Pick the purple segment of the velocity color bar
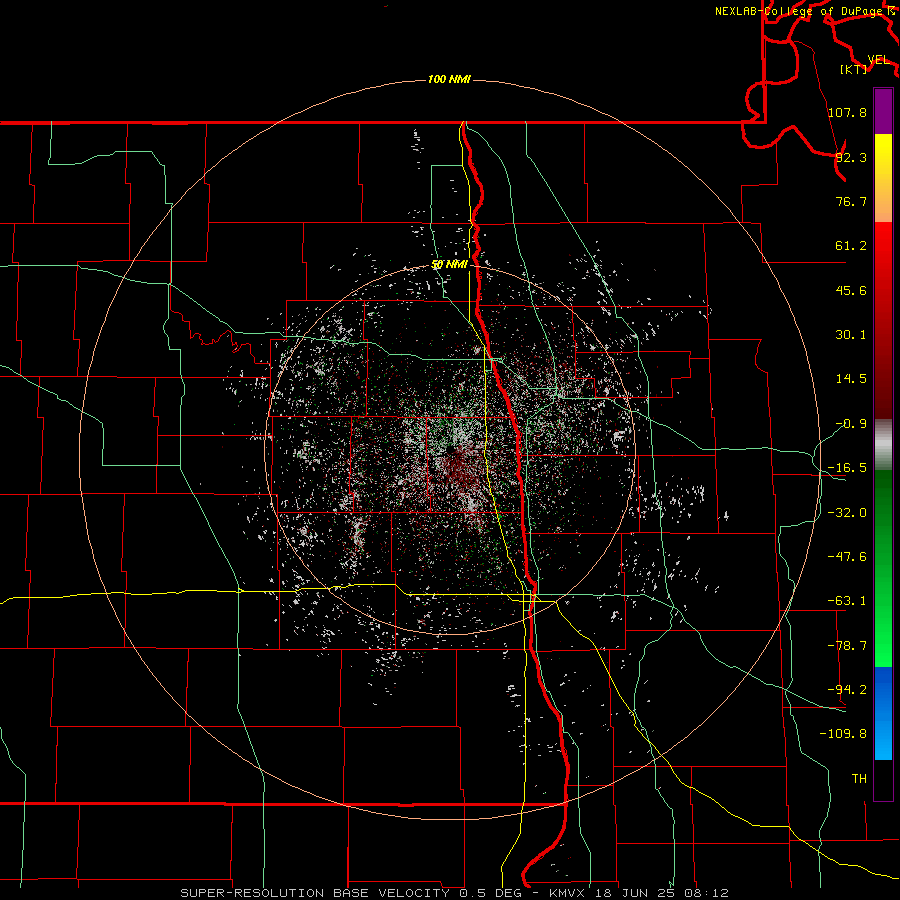The width and height of the screenshot is (900, 900). click(883, 111)
